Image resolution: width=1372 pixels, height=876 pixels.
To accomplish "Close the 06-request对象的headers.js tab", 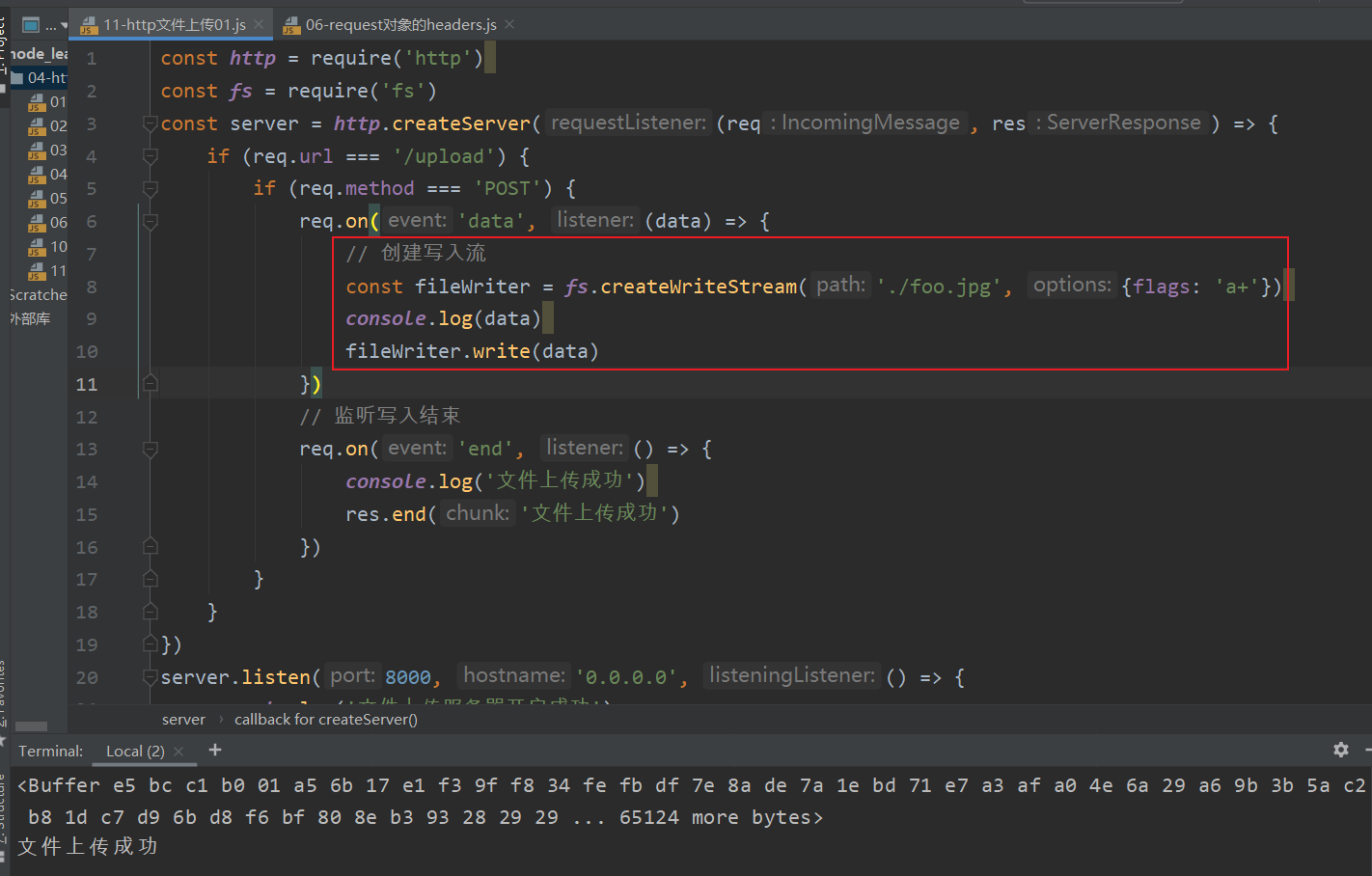I will (x=509, y=24).
